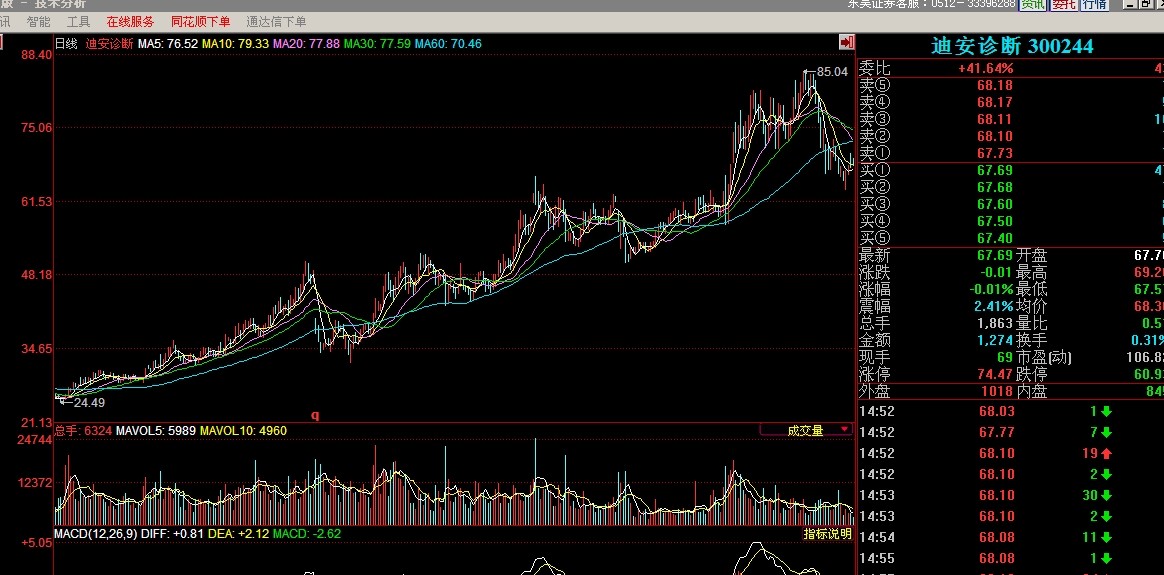This screenshot has width=1164, height=575.
Task: Minimize the application window
Action: (1128, 4)
